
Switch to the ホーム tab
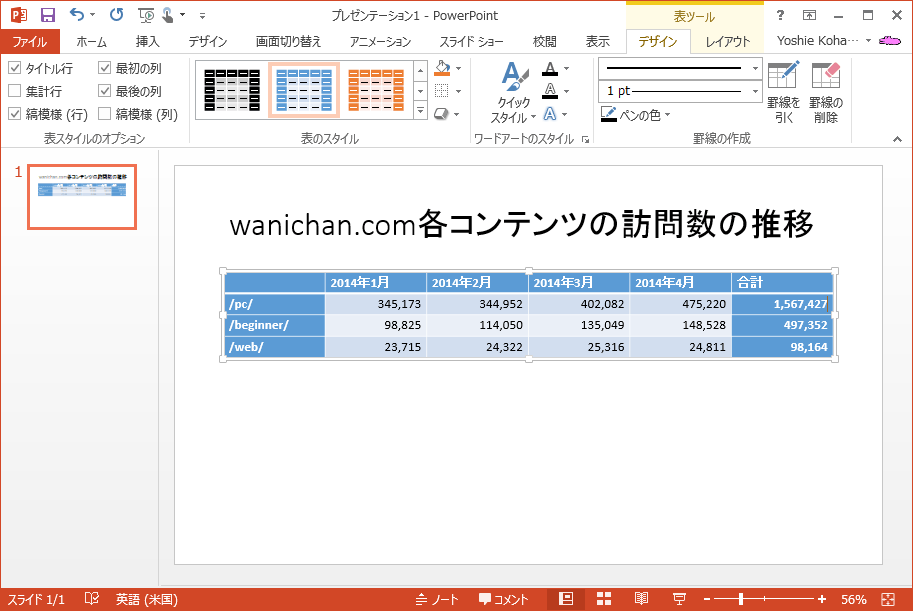click(x=91, y=41)
